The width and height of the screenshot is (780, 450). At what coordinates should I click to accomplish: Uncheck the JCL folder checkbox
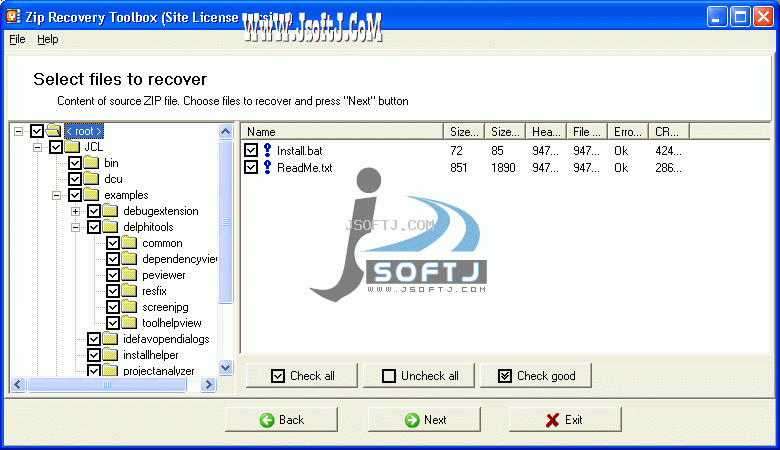coord(56,147)
